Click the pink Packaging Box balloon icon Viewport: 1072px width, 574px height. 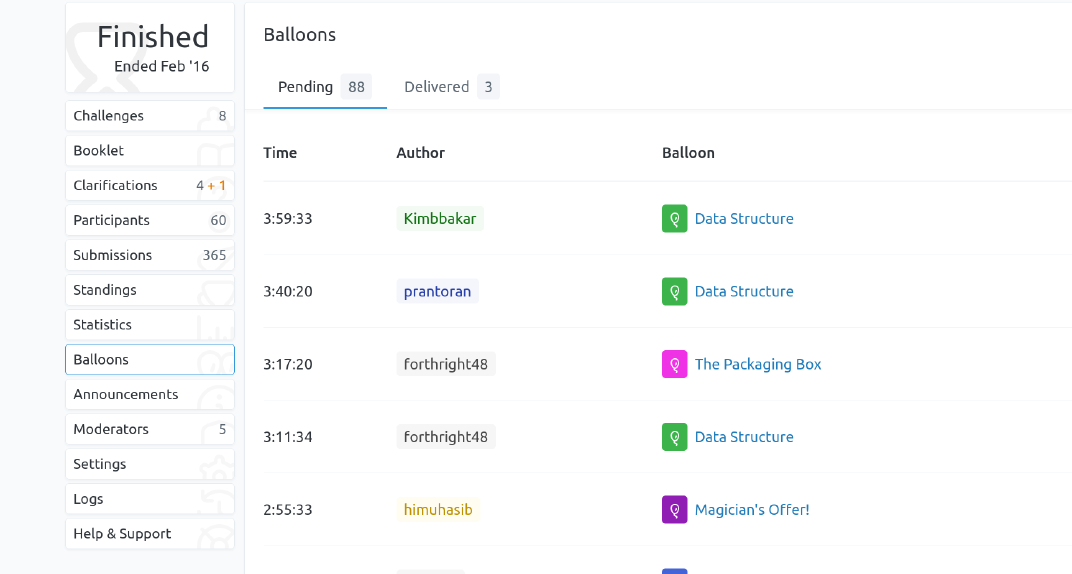tap(674, 364)
